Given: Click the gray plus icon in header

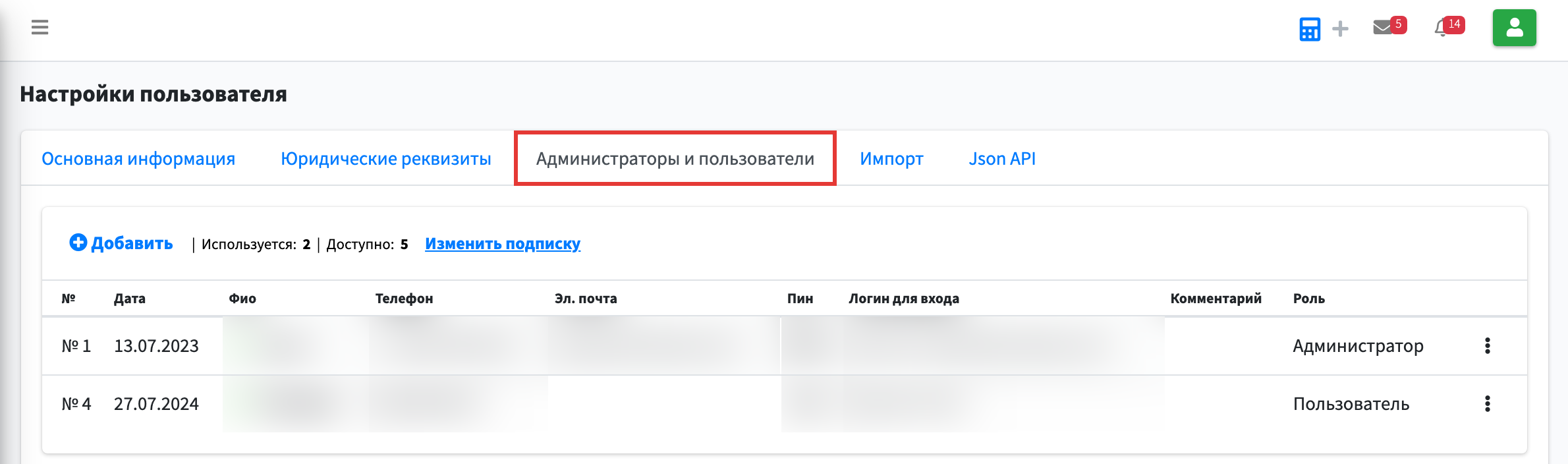Looking at the screenshot, I should (x=1340, y=29).
